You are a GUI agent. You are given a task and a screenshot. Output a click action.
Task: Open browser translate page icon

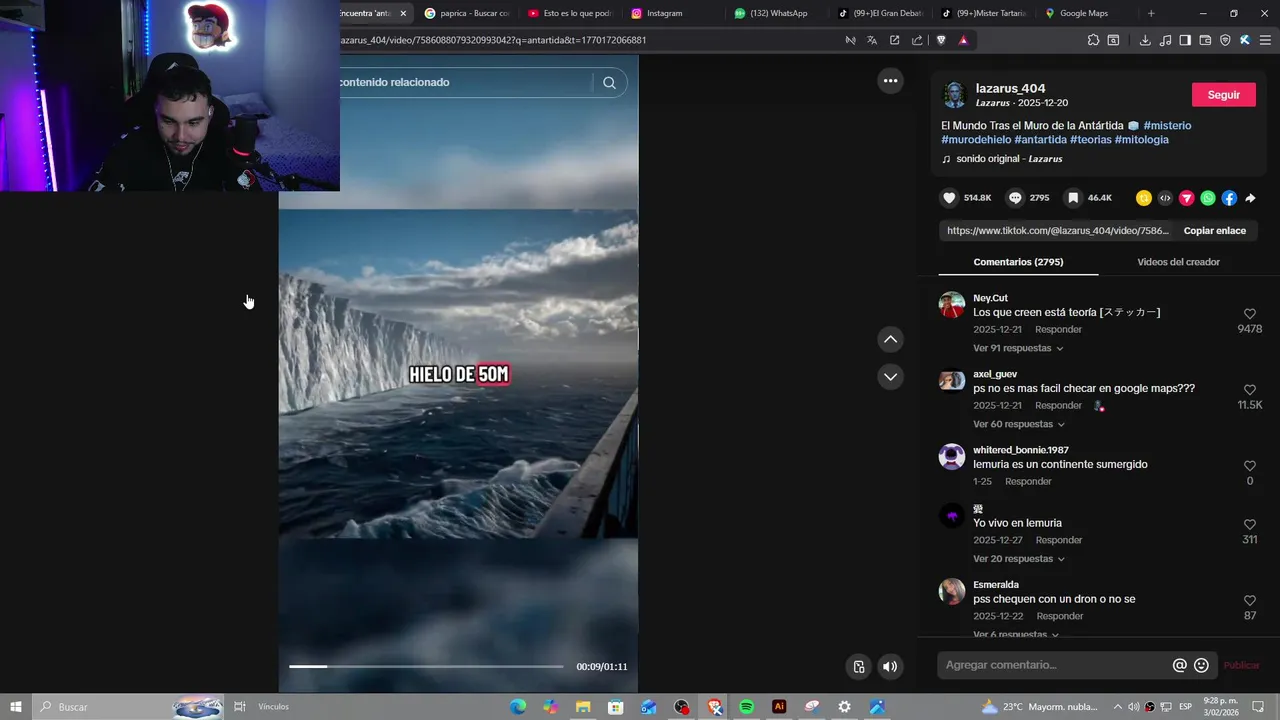pyautogui.click(x=872, y=40)
